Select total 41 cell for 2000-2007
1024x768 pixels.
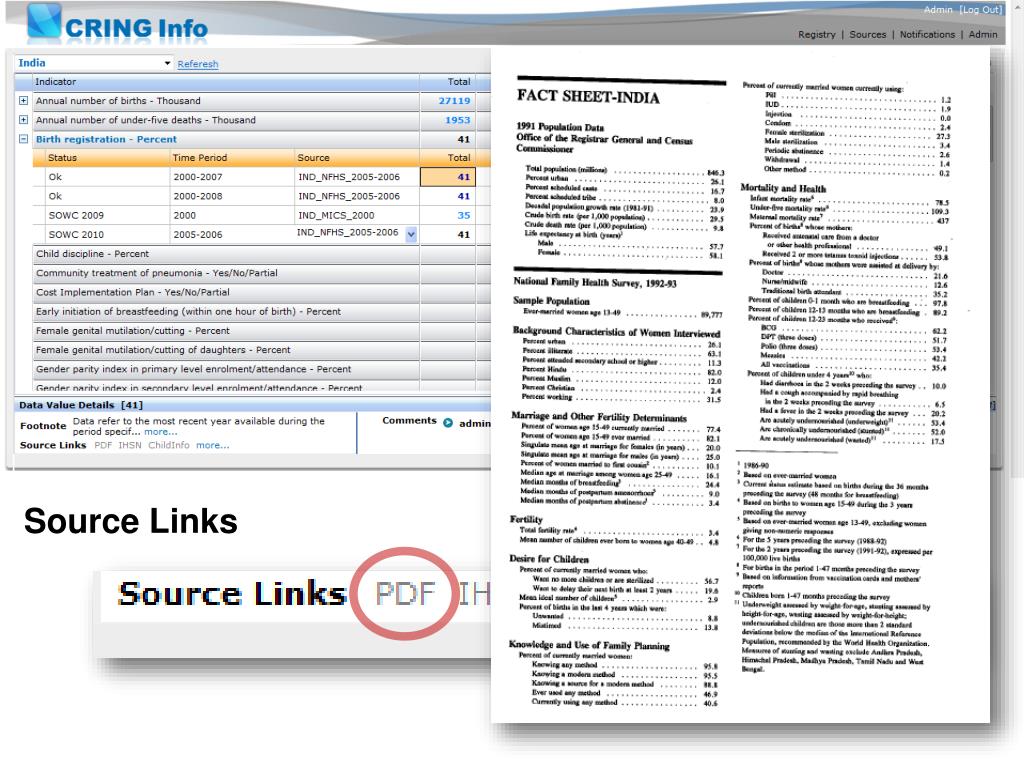(x=448, y=177)
